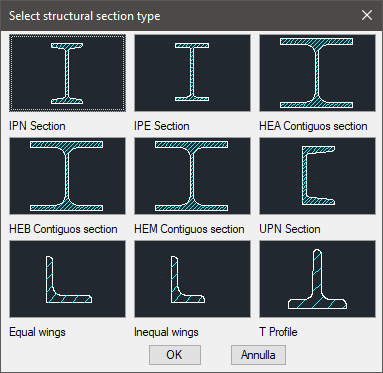The width and height of the screenshot is (383, 373).
Task: Click the 'IPN Section' text label
Action: coord(37,126)
